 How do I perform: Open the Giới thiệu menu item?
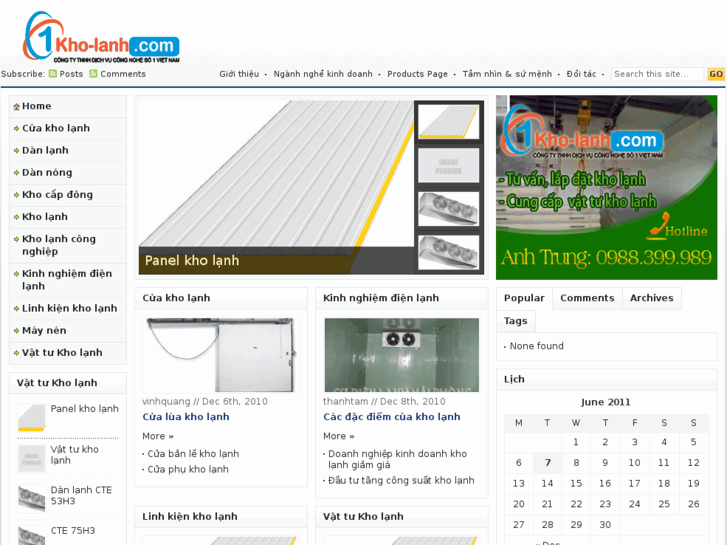[239, 74]
